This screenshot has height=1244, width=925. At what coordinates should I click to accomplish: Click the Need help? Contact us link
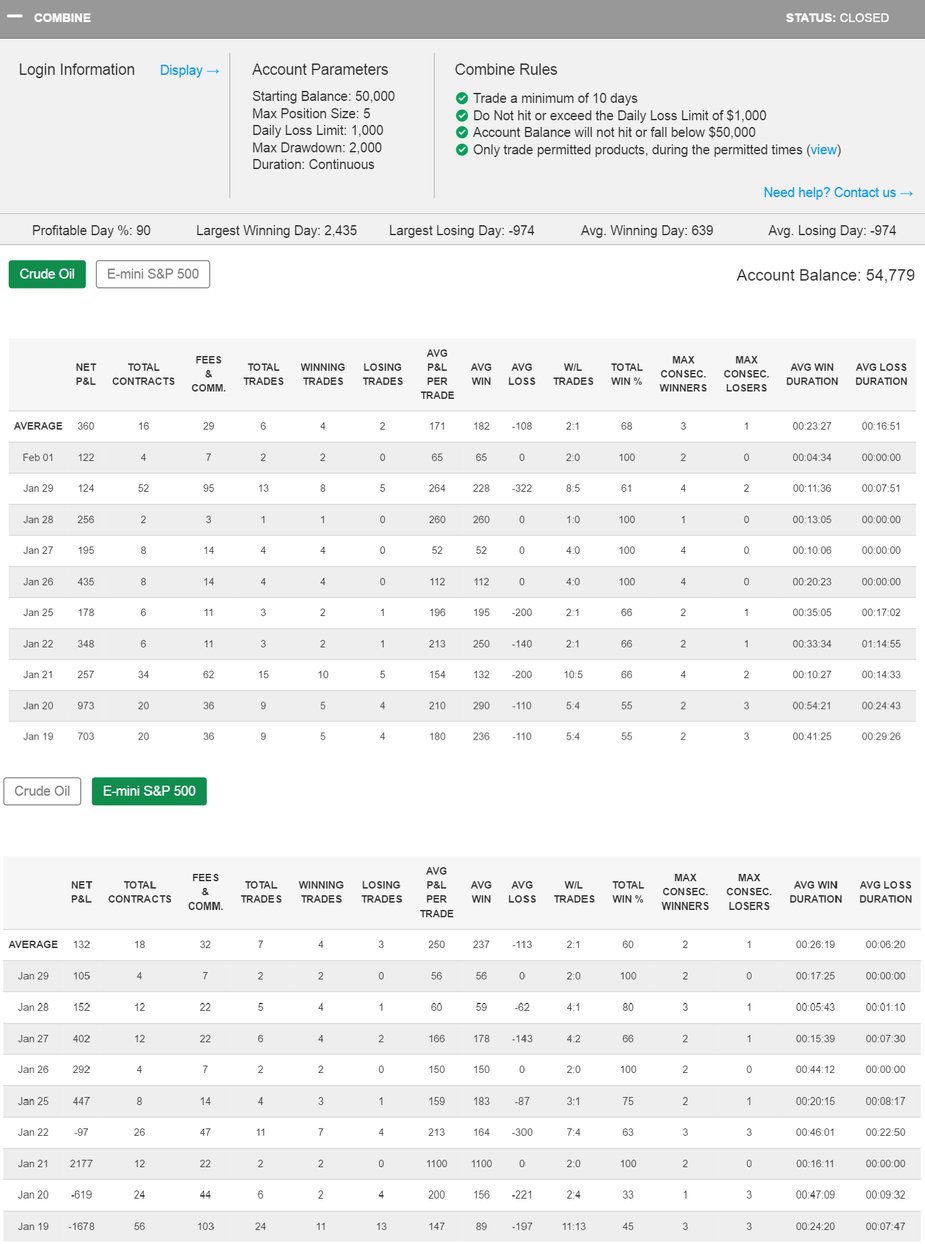(838, 192)
